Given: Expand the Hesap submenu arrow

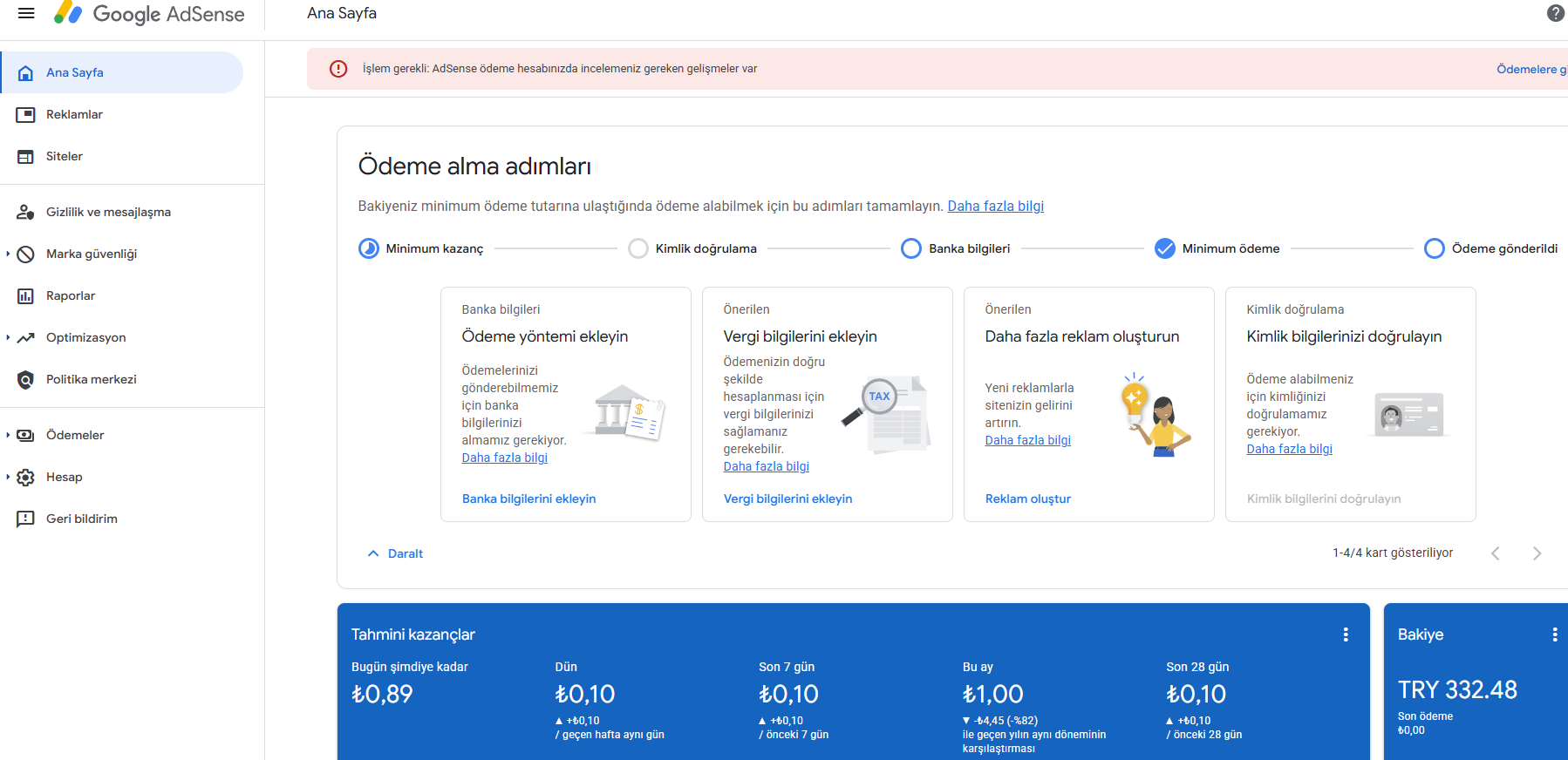Looking at the screenshot, I should click(x=8, y=477).
